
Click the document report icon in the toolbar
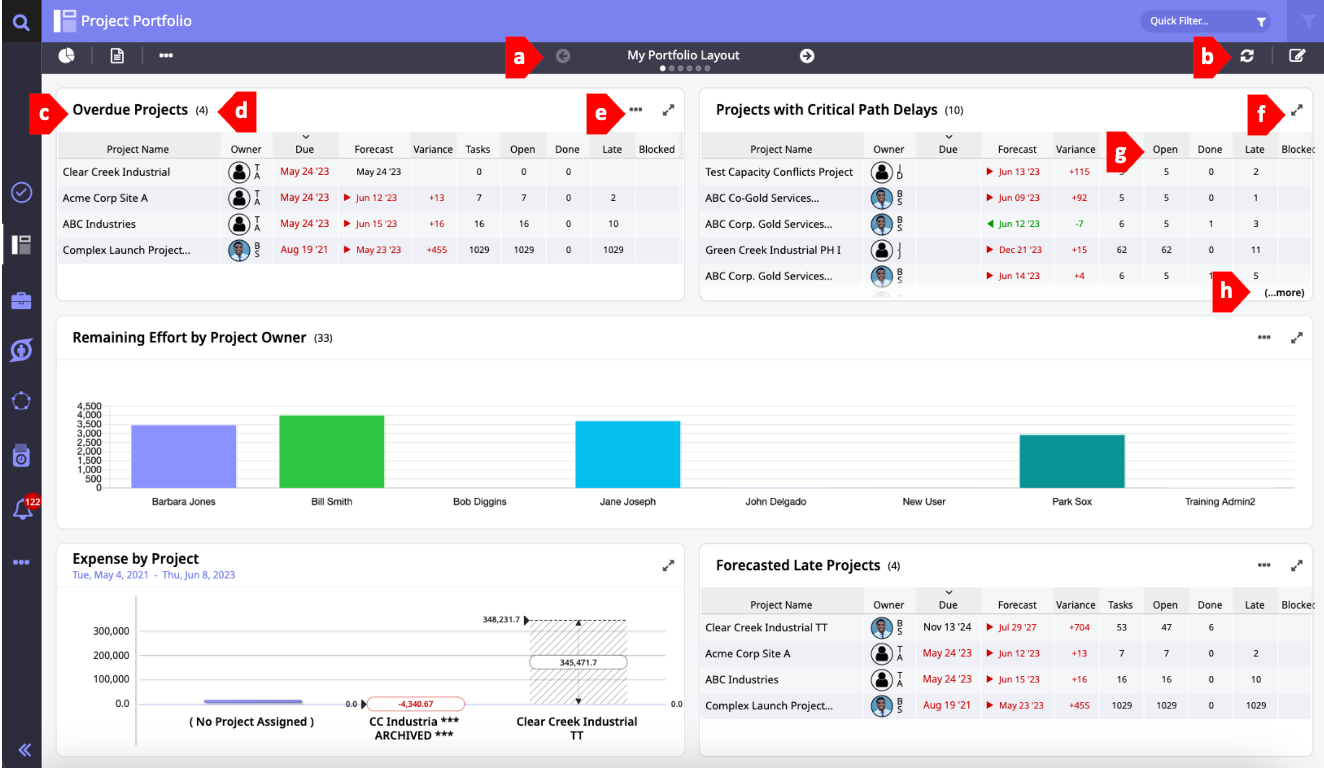[117, 56]
